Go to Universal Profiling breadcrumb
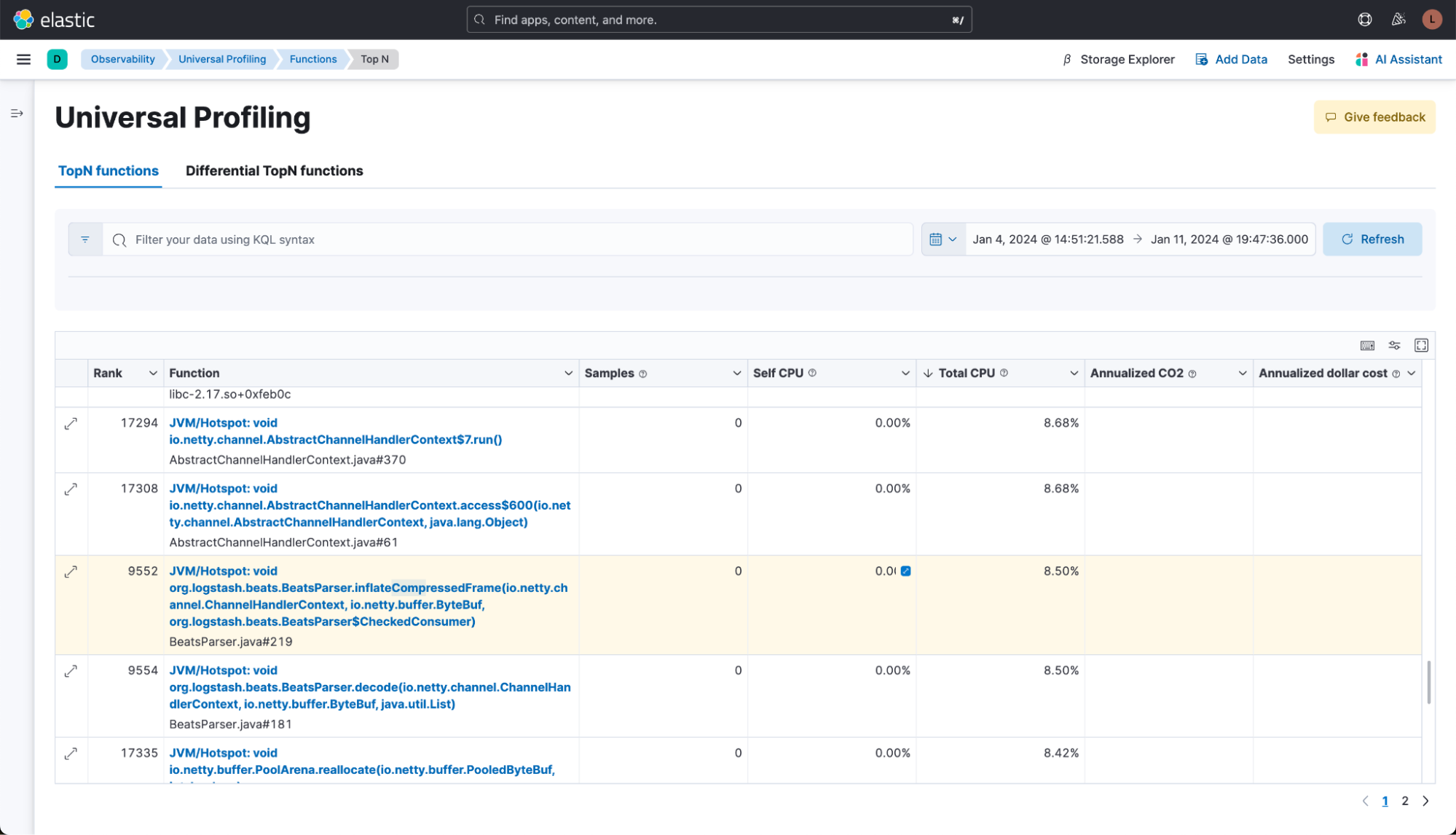Viewport: 1456px width, 835px height. tap(222, 59)
